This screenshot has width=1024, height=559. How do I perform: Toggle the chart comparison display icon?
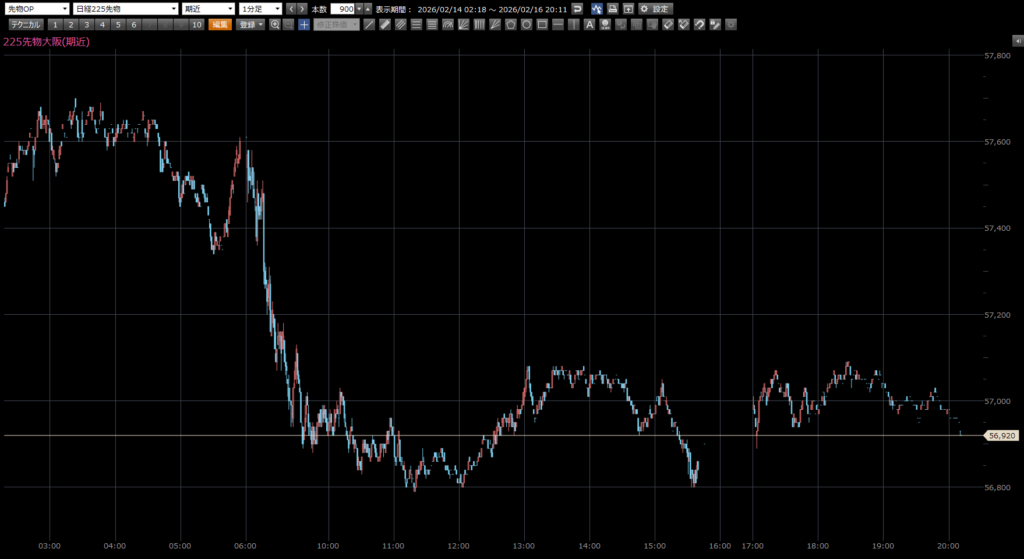(596, 8)
